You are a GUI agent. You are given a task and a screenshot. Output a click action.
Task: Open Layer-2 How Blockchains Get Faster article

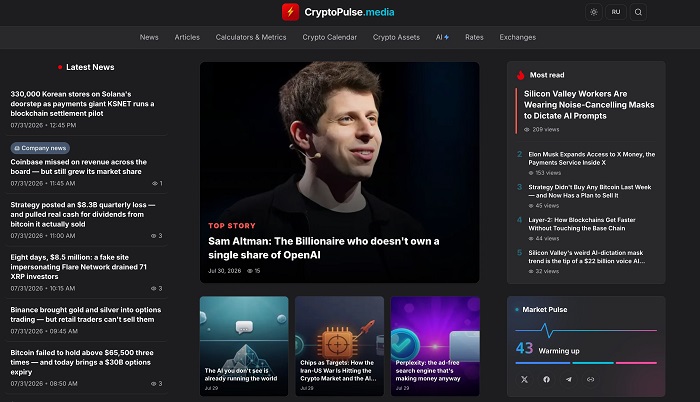(x=582, y=224)
